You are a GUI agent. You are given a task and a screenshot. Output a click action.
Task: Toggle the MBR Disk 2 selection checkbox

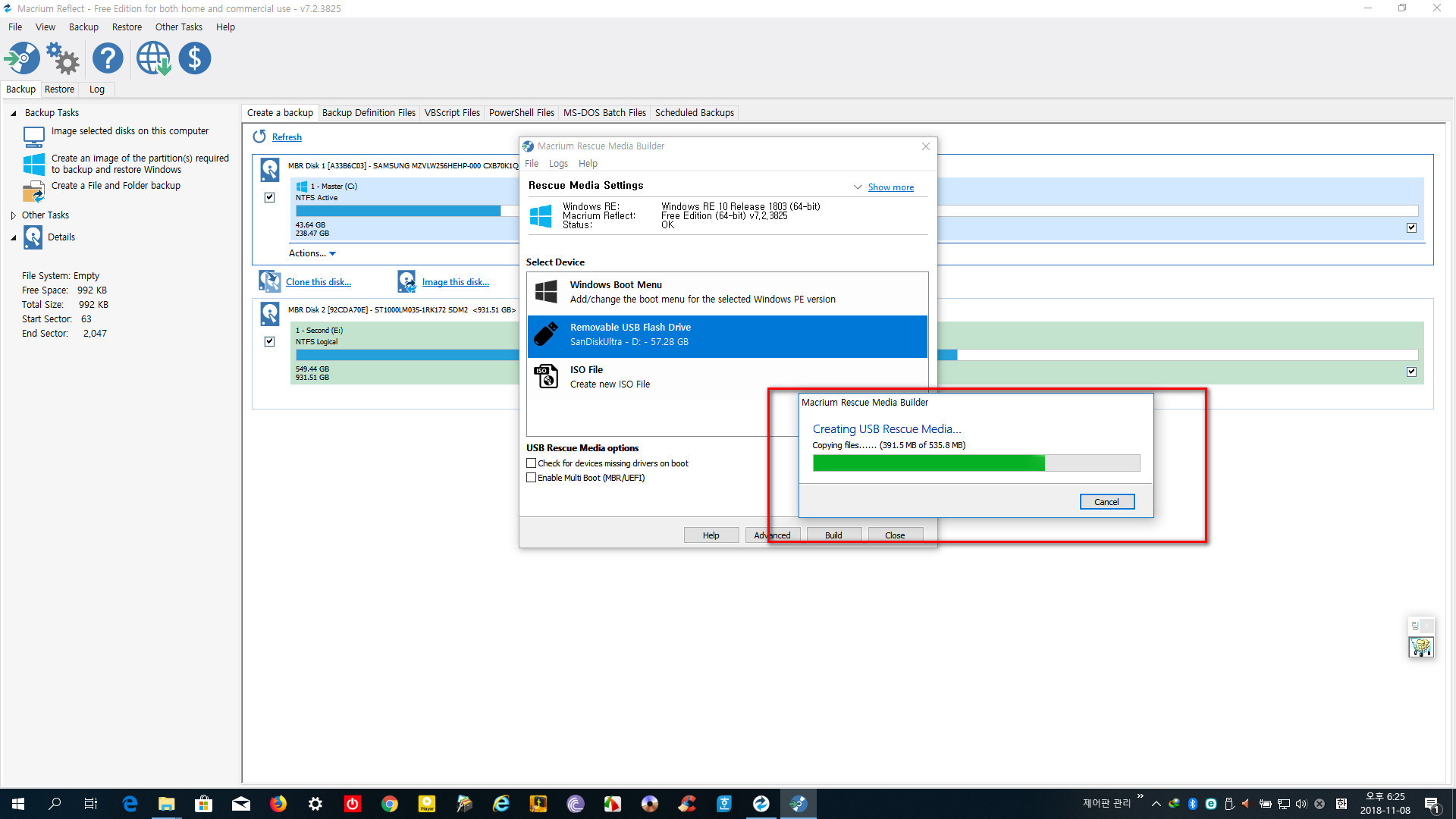point(269,341)
